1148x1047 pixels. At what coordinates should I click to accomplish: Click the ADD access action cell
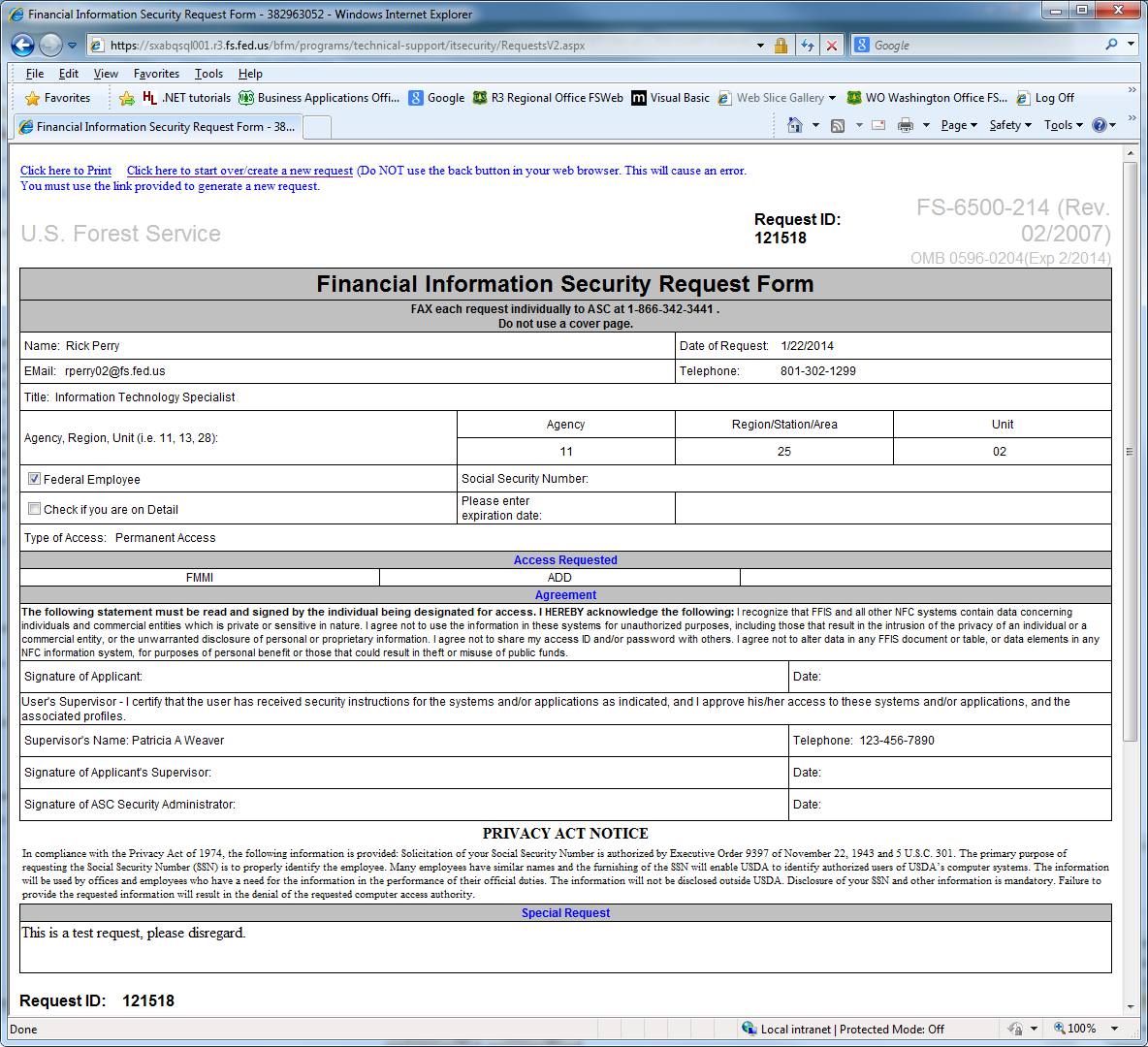point(559,578)
